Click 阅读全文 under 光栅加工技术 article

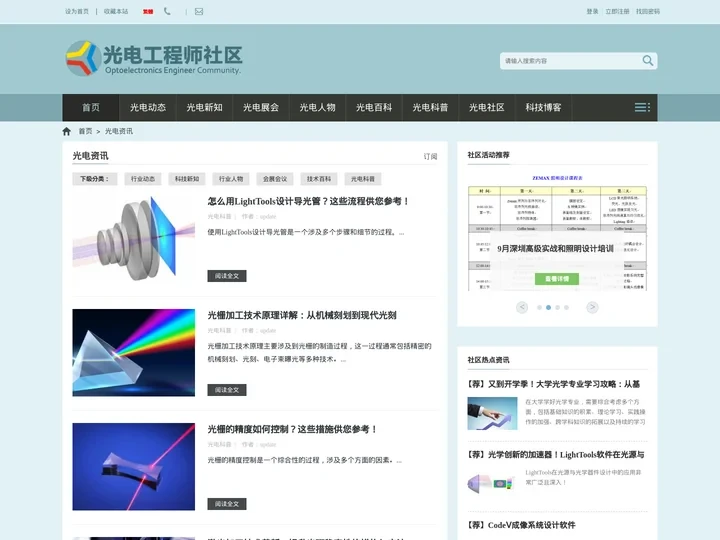(227, 390)
